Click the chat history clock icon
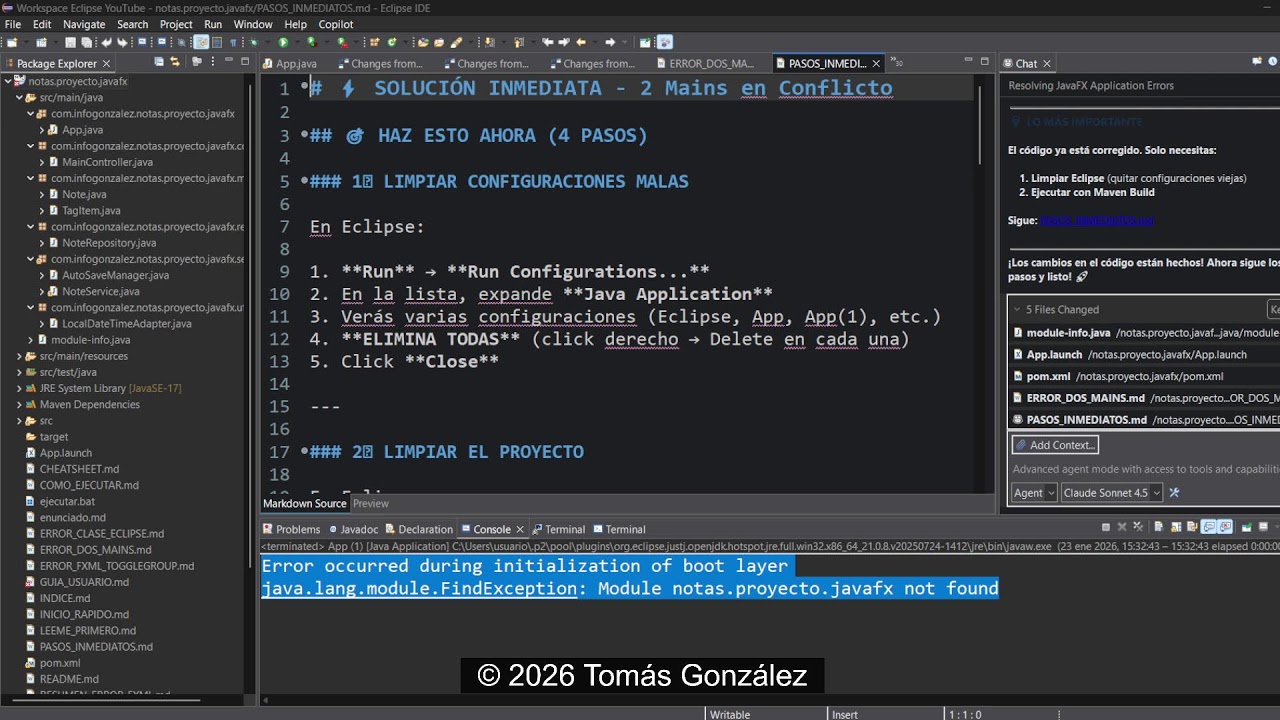Viewport: 1280px width, 720px height. point(1273,61)
